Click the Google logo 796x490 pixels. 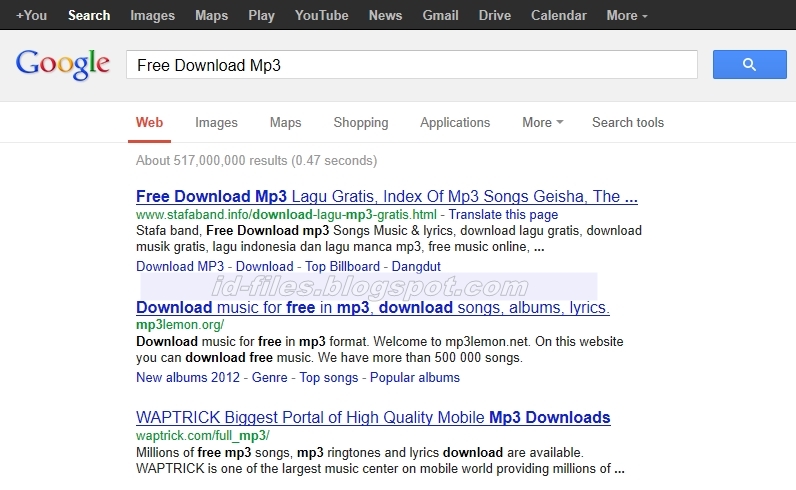[63, 65]
